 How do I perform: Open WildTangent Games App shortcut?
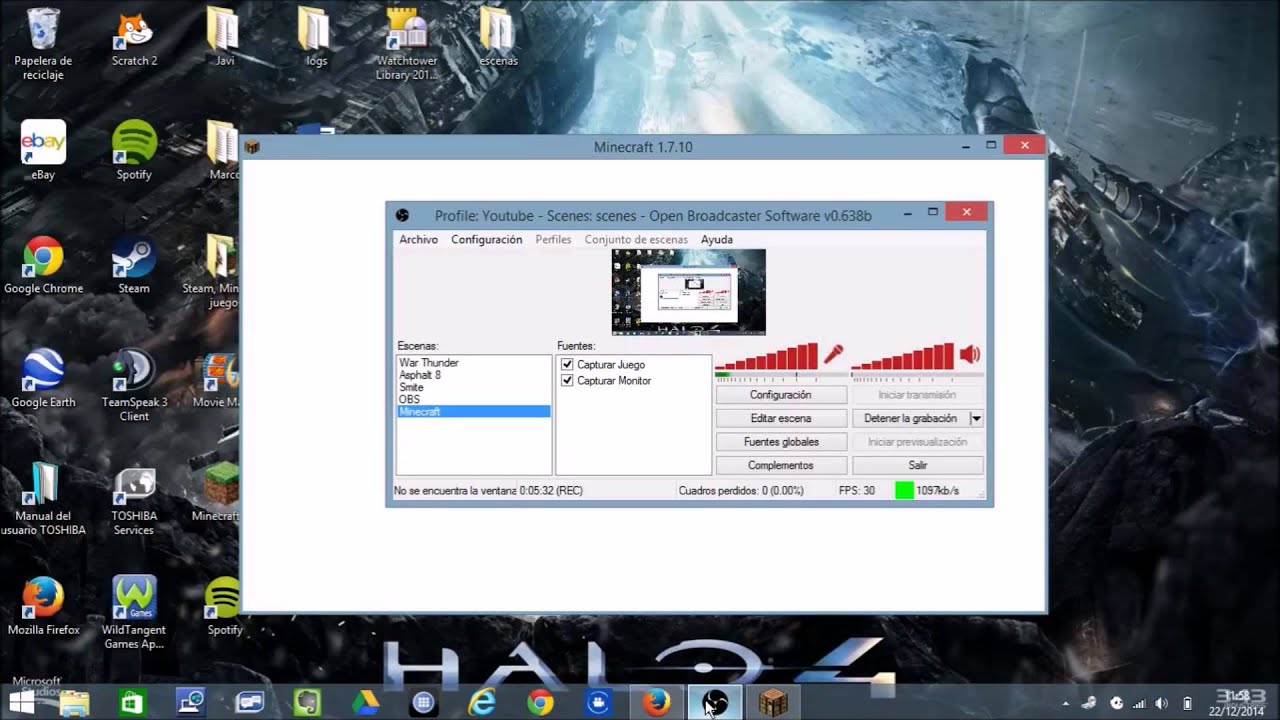134,613
